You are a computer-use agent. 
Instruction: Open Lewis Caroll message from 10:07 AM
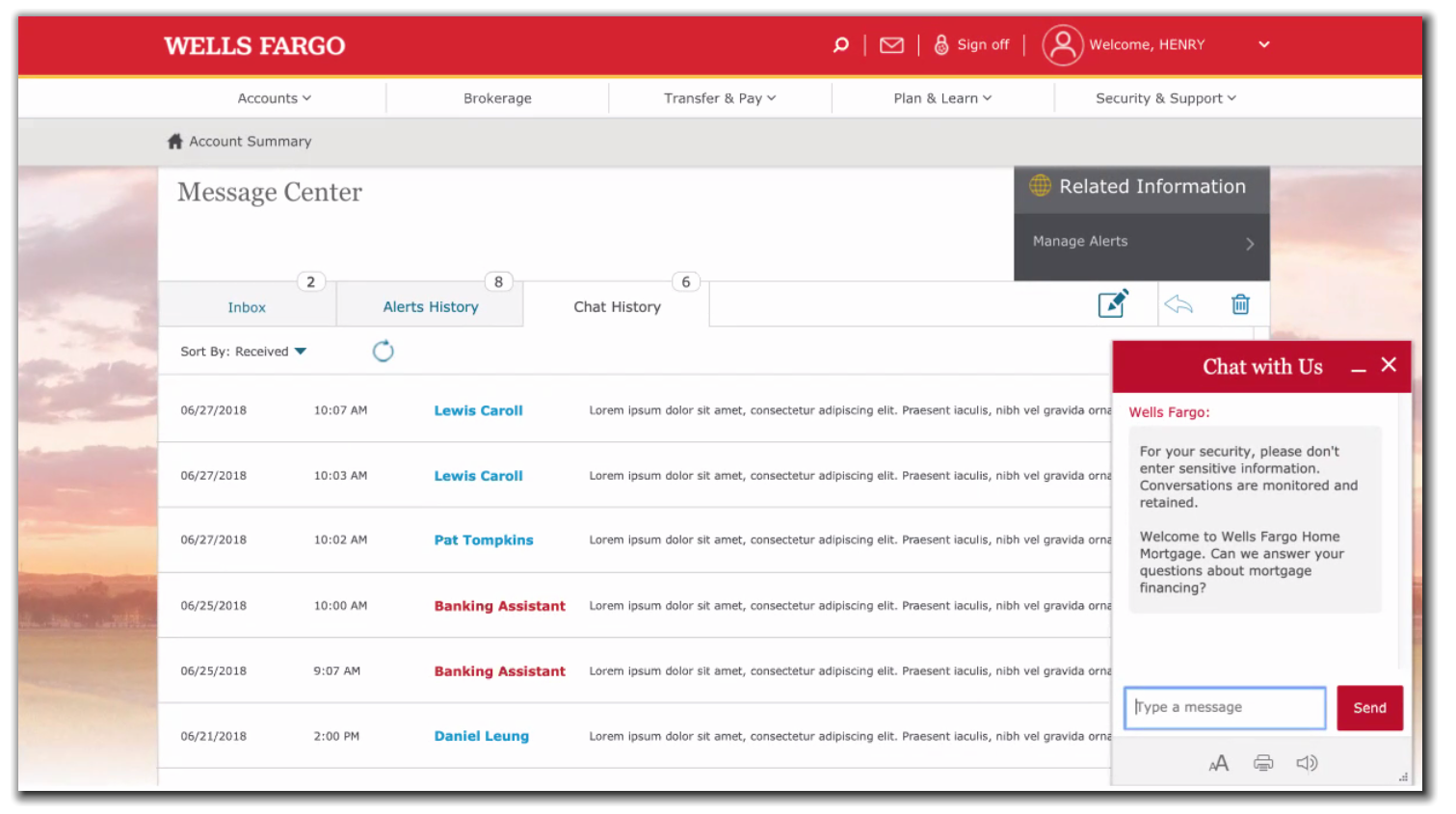pyautogui.click(x=478, y=410)
